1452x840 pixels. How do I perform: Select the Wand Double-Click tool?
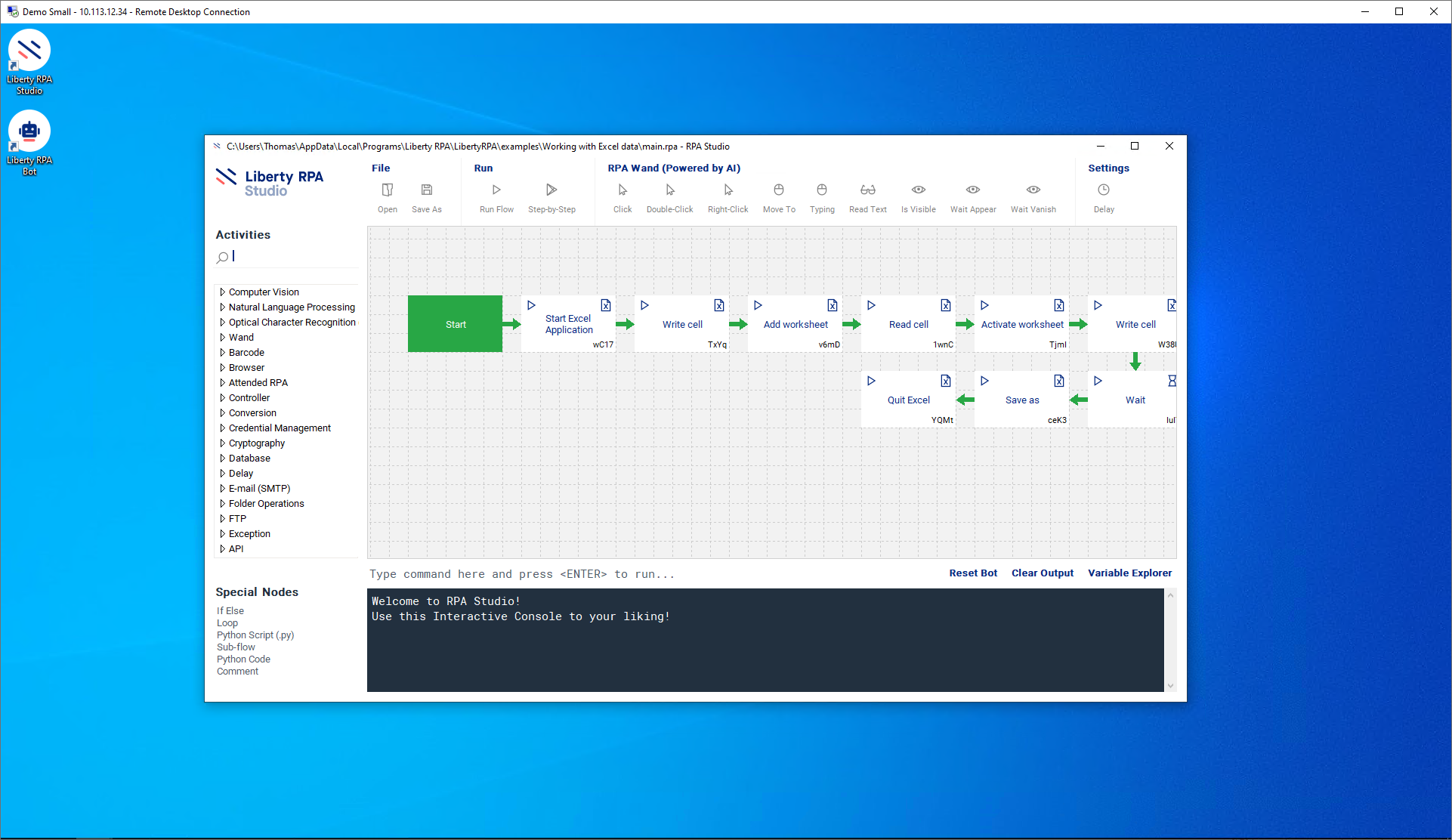pyautogui.click(x=669, y=190)
